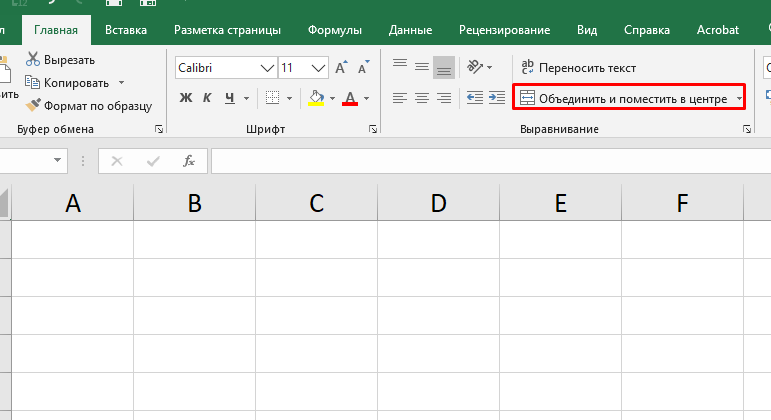Toggle underline formatting (Ч)
The height and width of the screenshot is (420, 771).
tap(230, 98)
